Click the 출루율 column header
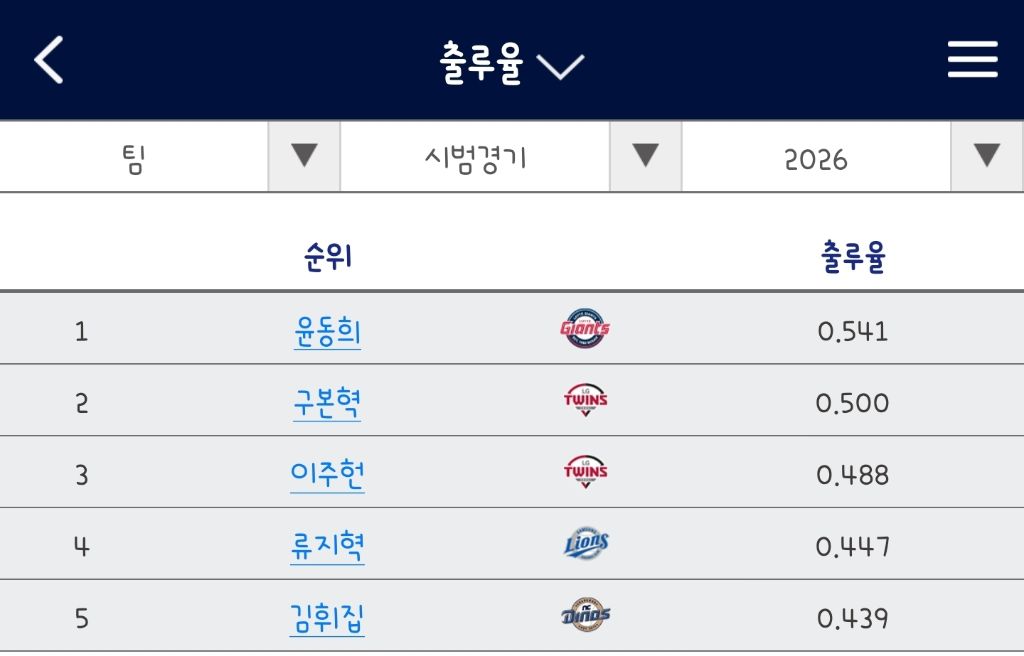The image size is (1024, 656). (x=853, y=256)
